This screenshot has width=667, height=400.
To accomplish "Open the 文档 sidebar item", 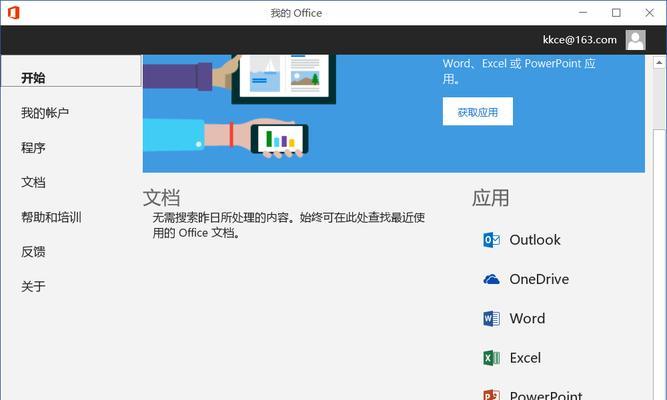I will (33, 182).
